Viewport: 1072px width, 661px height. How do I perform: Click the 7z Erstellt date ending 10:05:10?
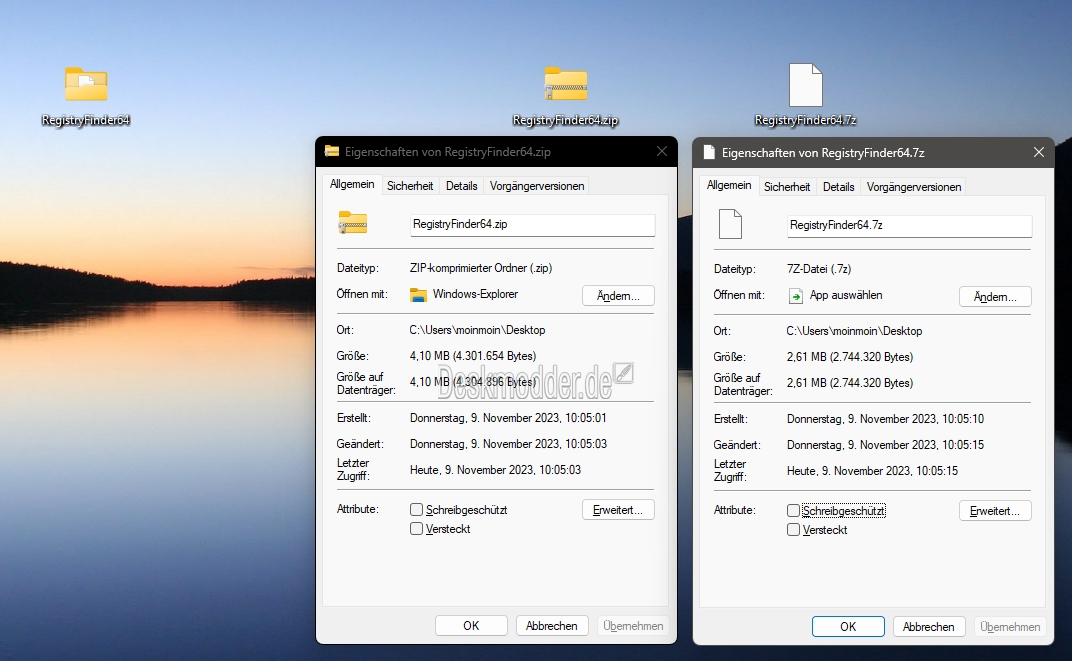pos(885,419)
